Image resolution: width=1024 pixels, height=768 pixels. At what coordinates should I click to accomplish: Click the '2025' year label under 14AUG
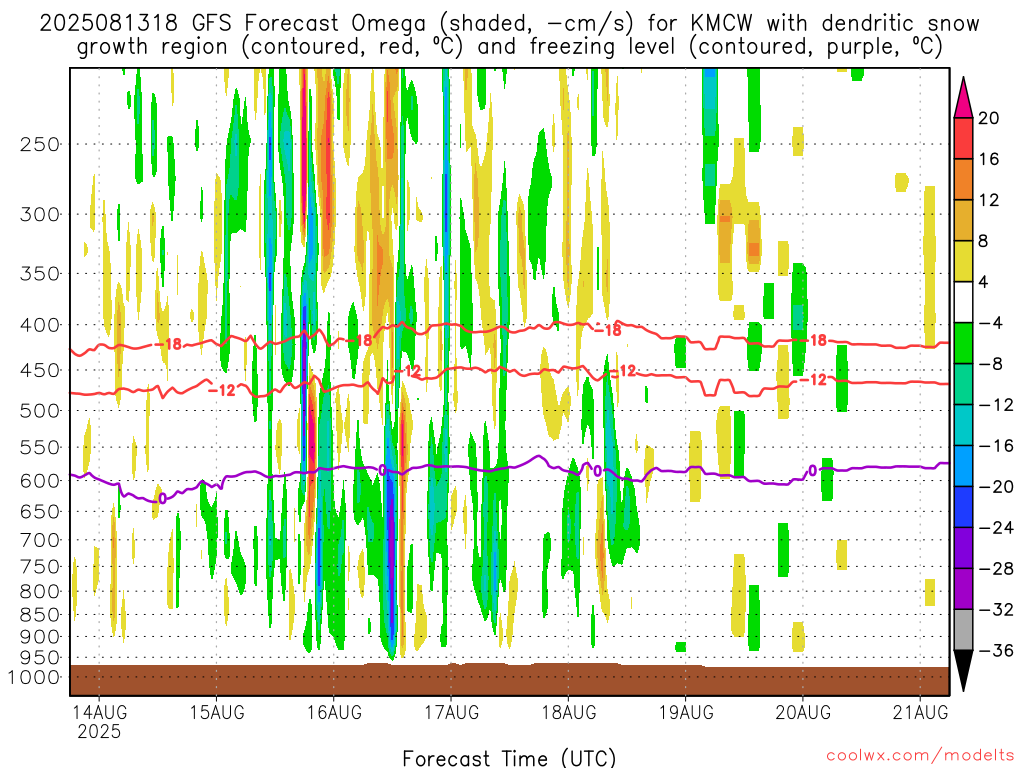99,731
